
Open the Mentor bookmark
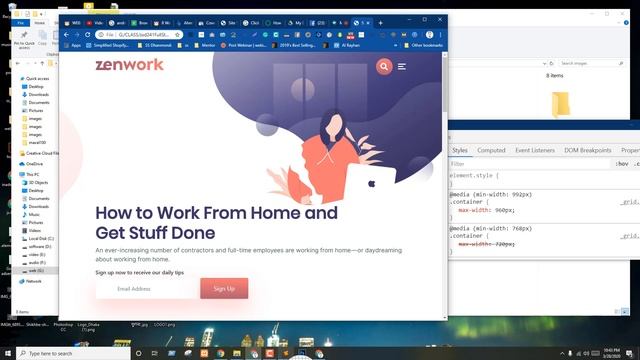[x=205, y=45]
